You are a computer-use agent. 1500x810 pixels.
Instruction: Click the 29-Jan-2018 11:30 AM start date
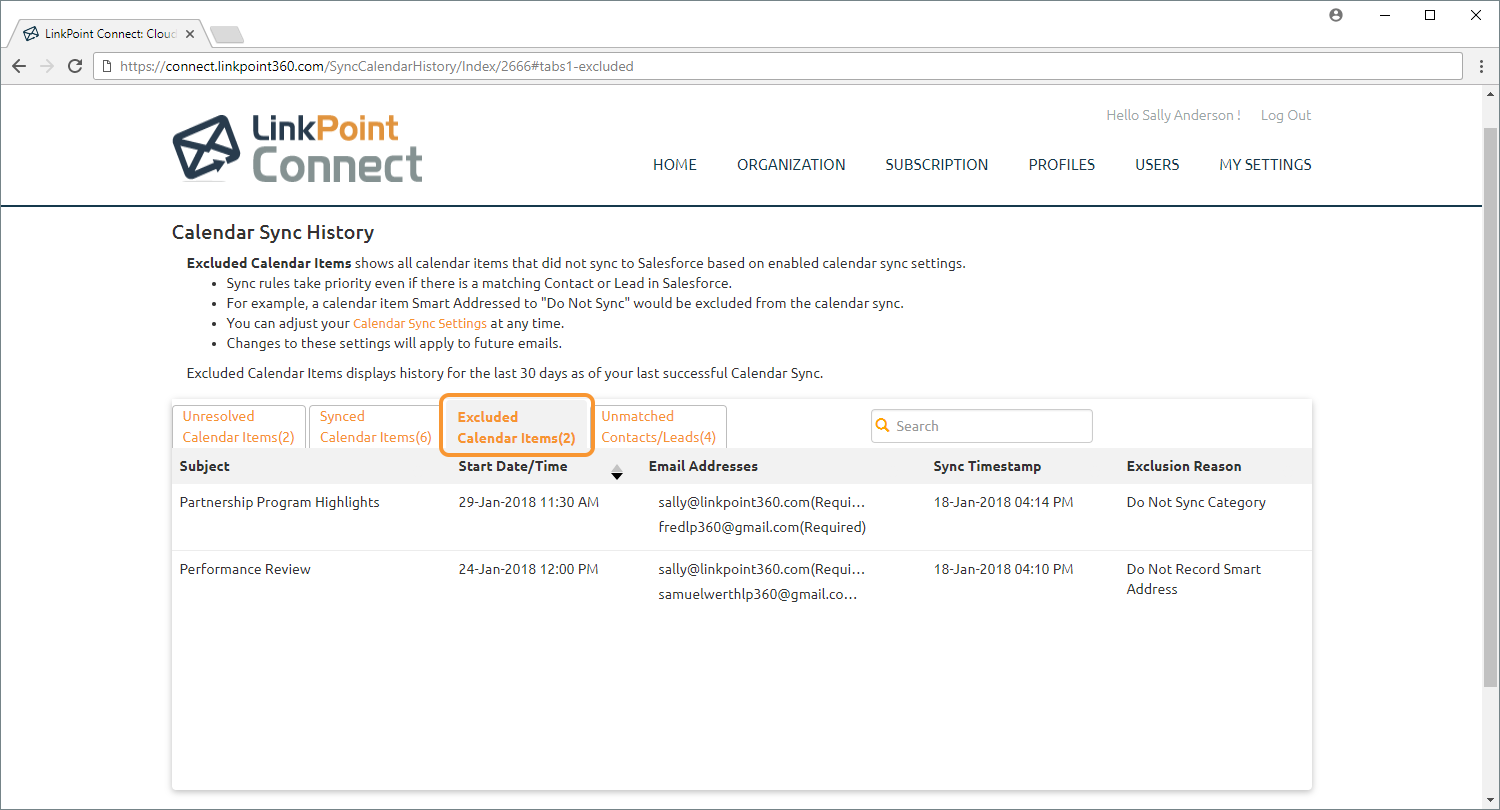tap(529, 502)
